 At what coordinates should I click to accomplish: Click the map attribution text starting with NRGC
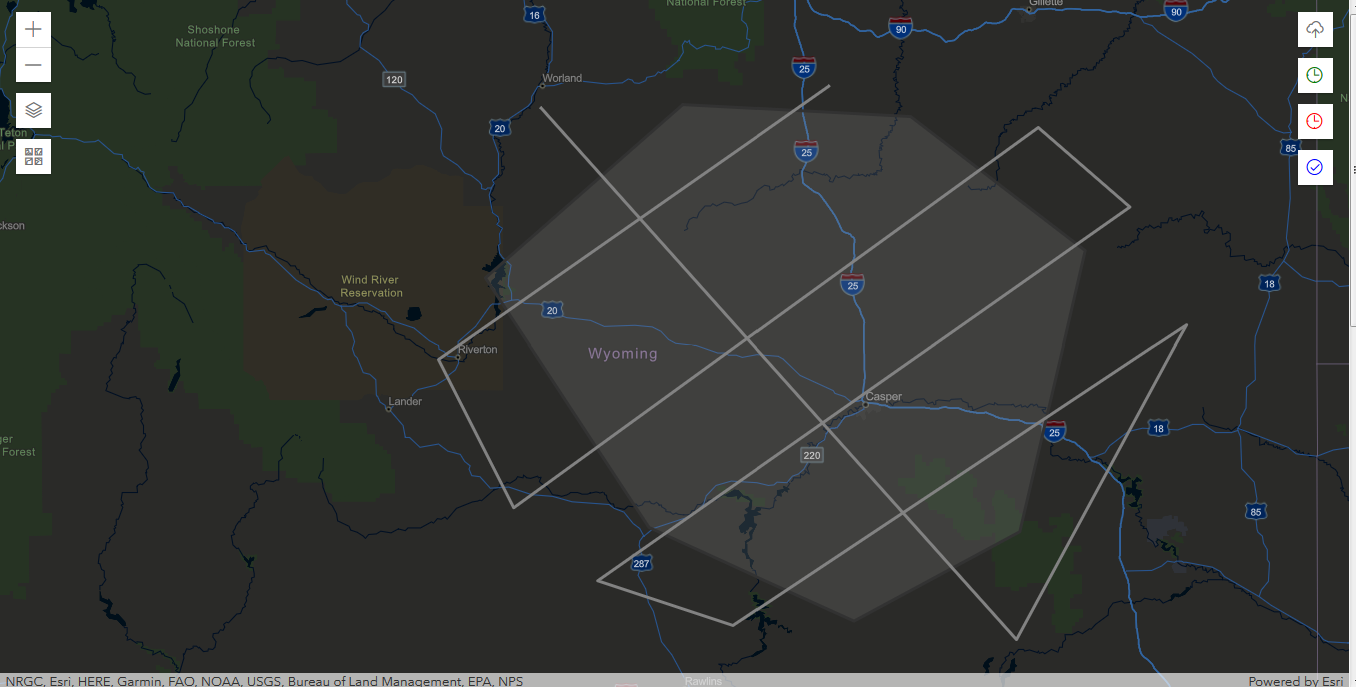[x=264, y=681]
